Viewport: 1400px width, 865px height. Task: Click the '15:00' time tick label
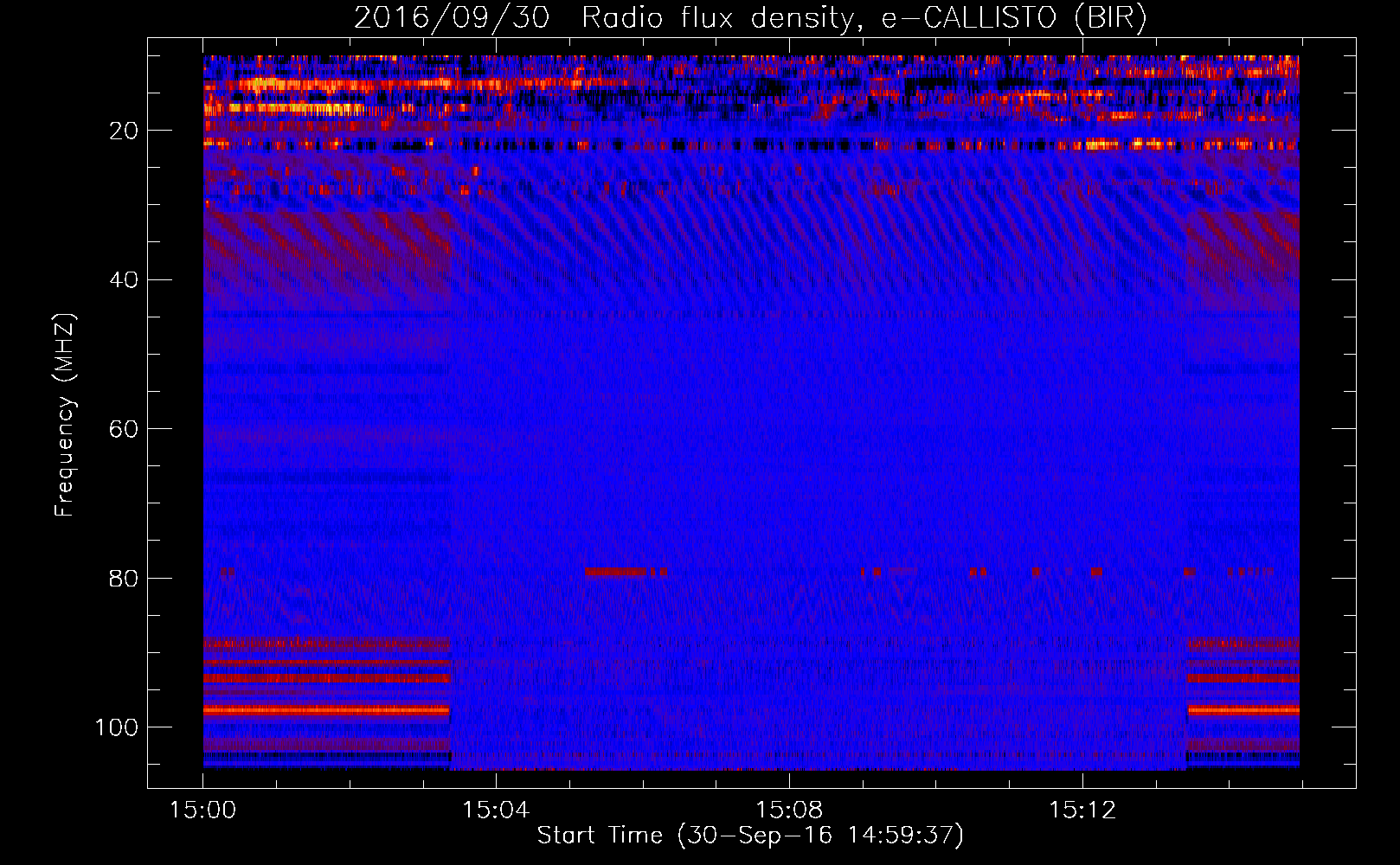(203, 811)
